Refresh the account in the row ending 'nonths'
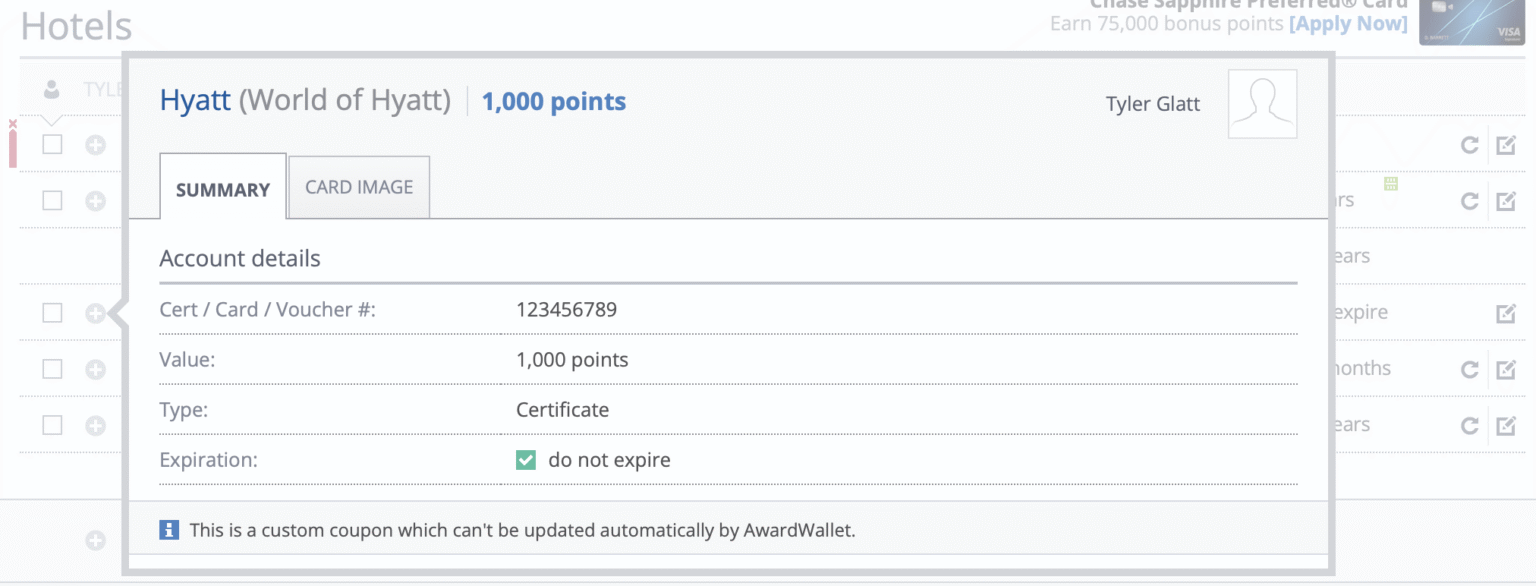The width and height of the screenshot is (1536, 586). pos(1469,370)
